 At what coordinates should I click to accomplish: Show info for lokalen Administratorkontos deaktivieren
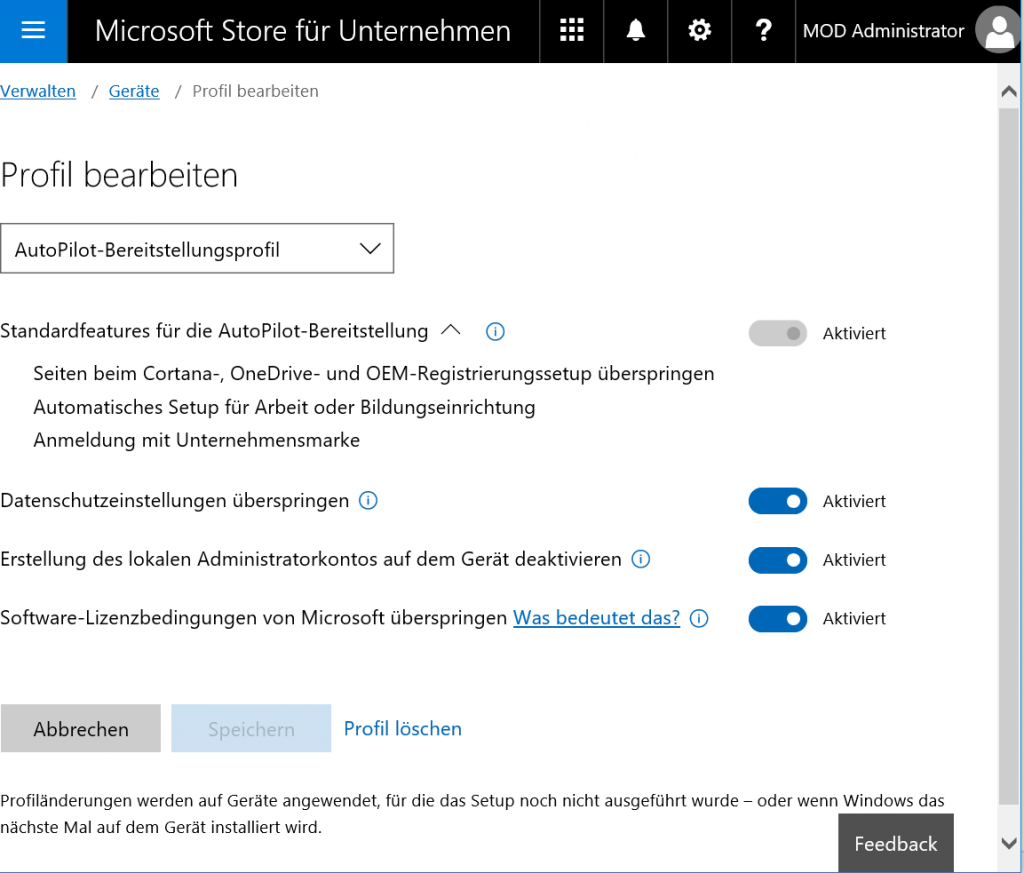[x=641, y=560]
